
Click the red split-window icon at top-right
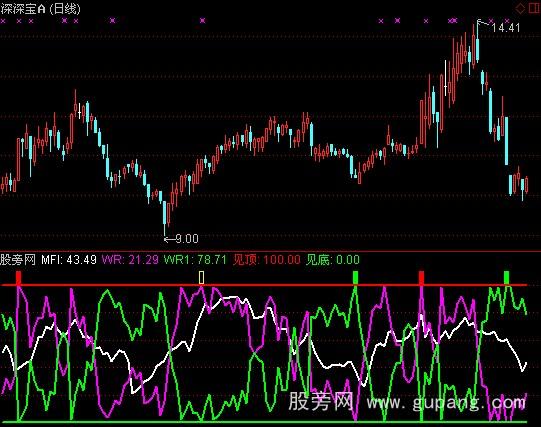pyautogui.click(x=534, y=8)
